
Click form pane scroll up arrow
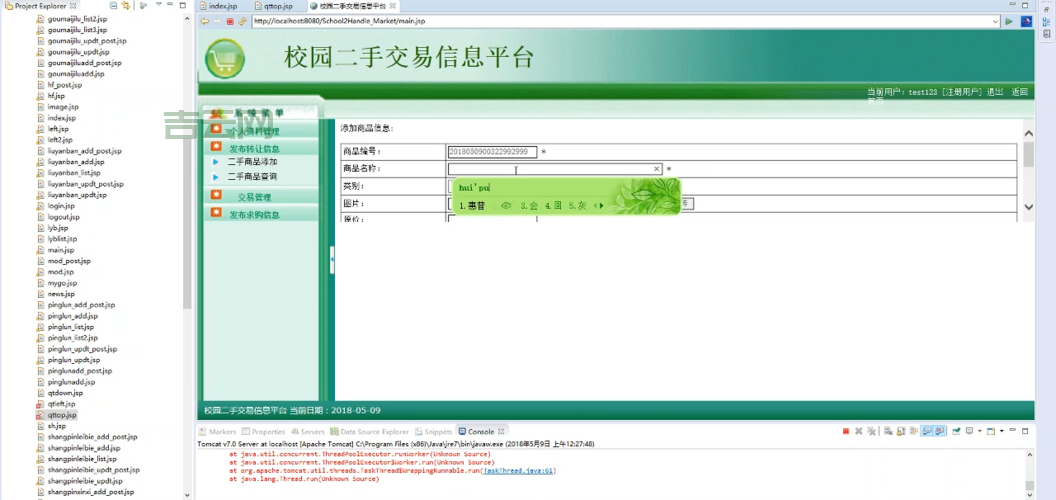1028,134
